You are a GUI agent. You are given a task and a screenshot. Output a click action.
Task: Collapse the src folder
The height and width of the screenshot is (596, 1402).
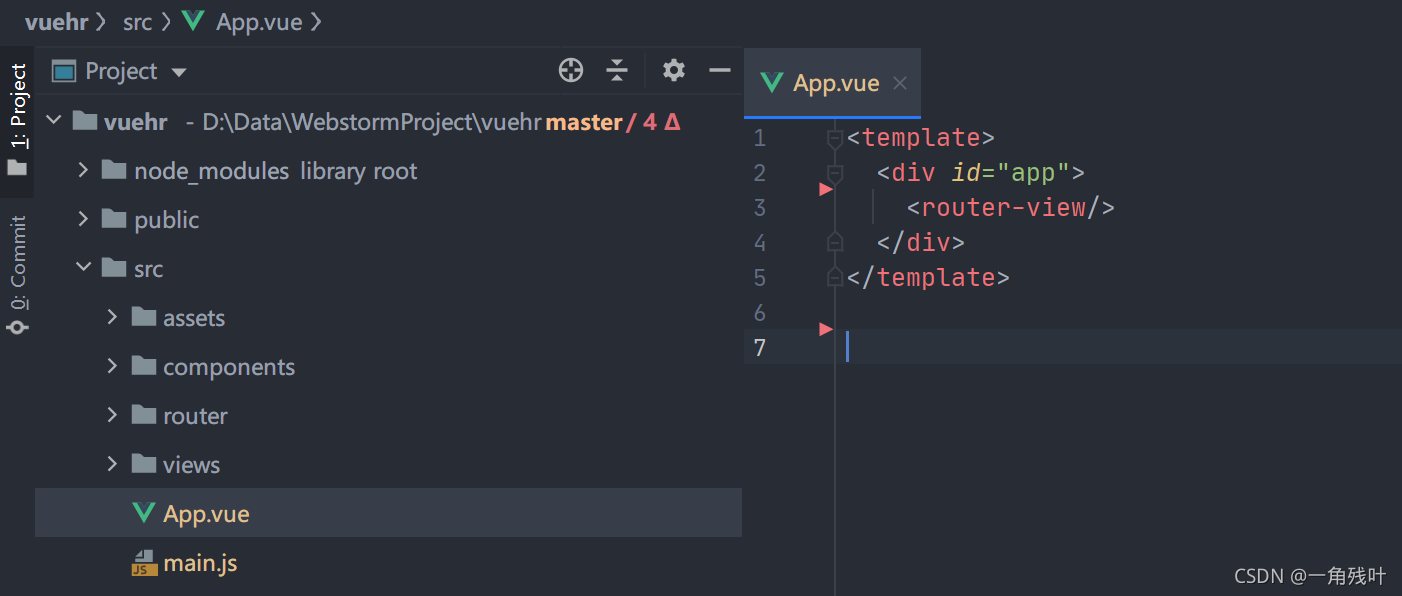point(84,268)
